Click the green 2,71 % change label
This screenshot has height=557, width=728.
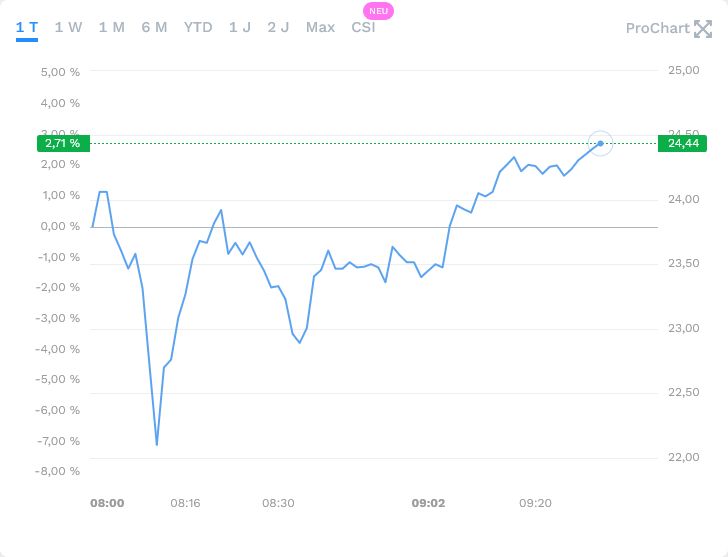(63, 144)
